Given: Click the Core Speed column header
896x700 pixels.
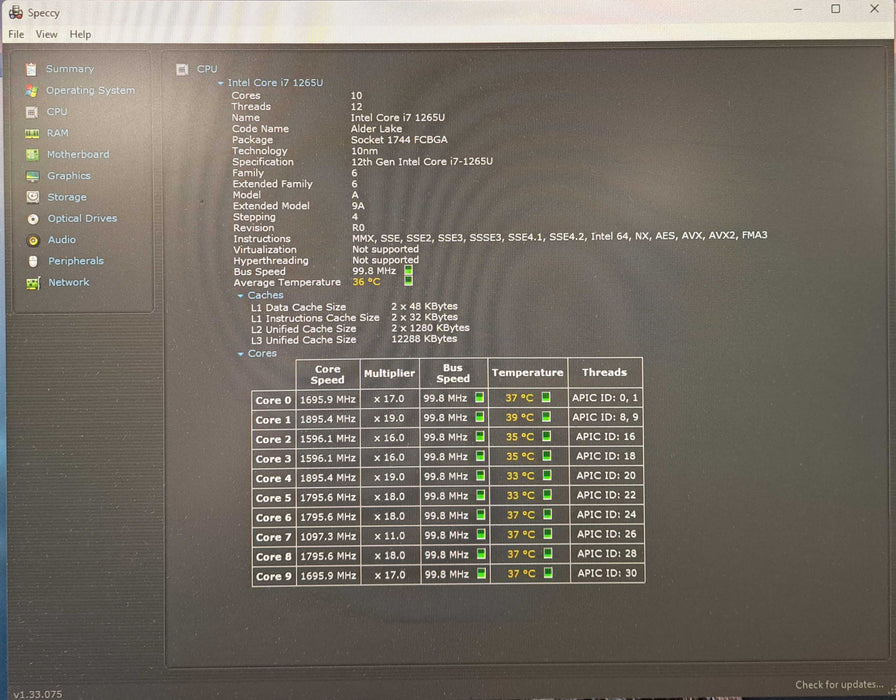Looking at the screenshot, I should [327, 374].
